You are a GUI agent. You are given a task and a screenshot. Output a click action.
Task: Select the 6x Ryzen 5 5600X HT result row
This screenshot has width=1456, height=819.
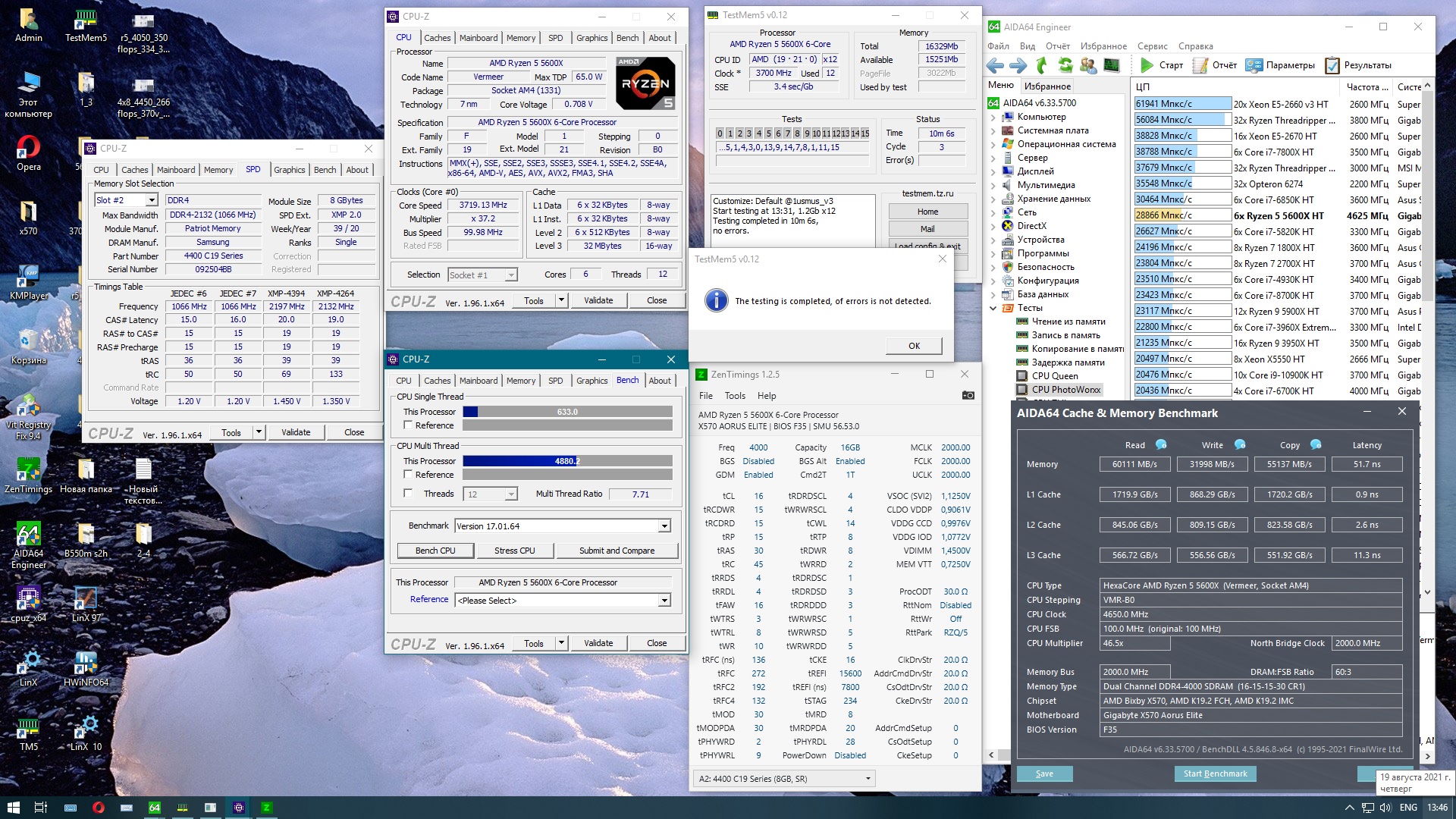pos(1277,215)
